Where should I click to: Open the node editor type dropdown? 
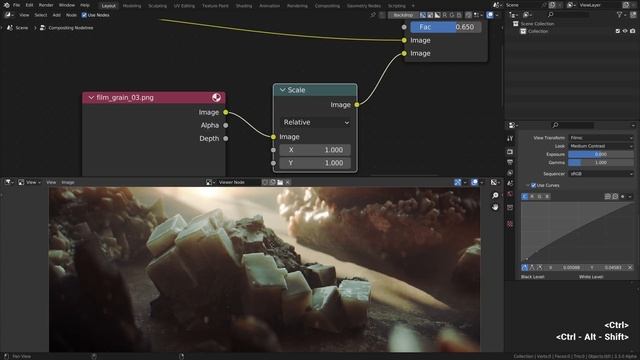pos(9,15)
